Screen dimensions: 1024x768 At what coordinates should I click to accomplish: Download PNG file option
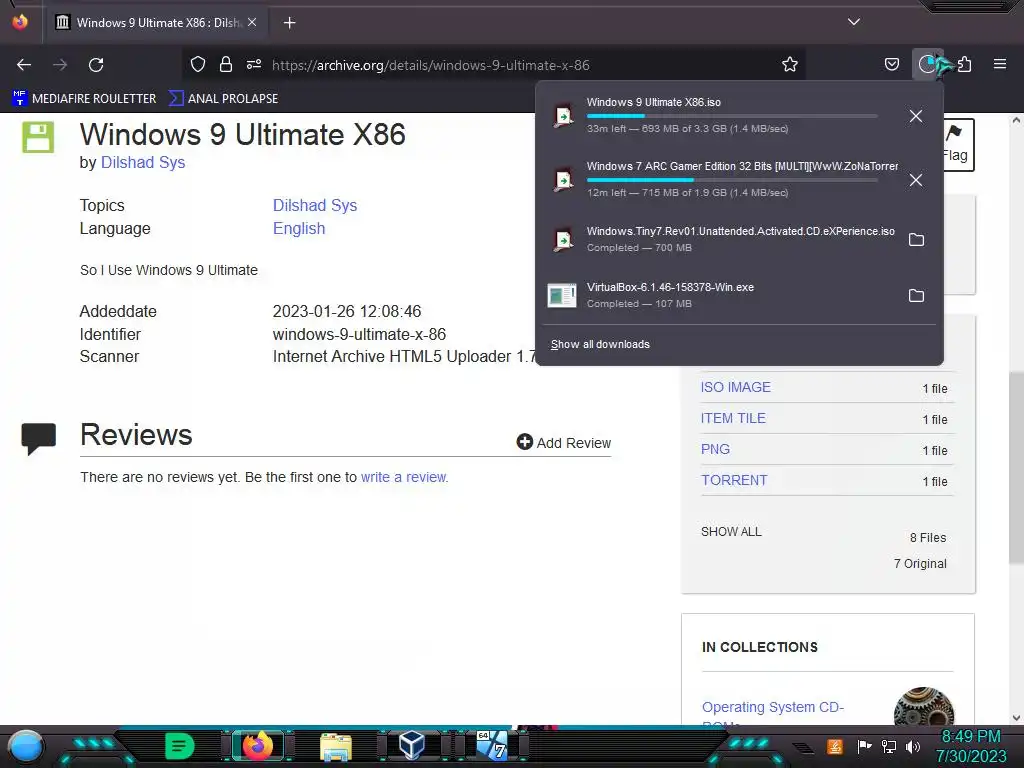point(715,449)
